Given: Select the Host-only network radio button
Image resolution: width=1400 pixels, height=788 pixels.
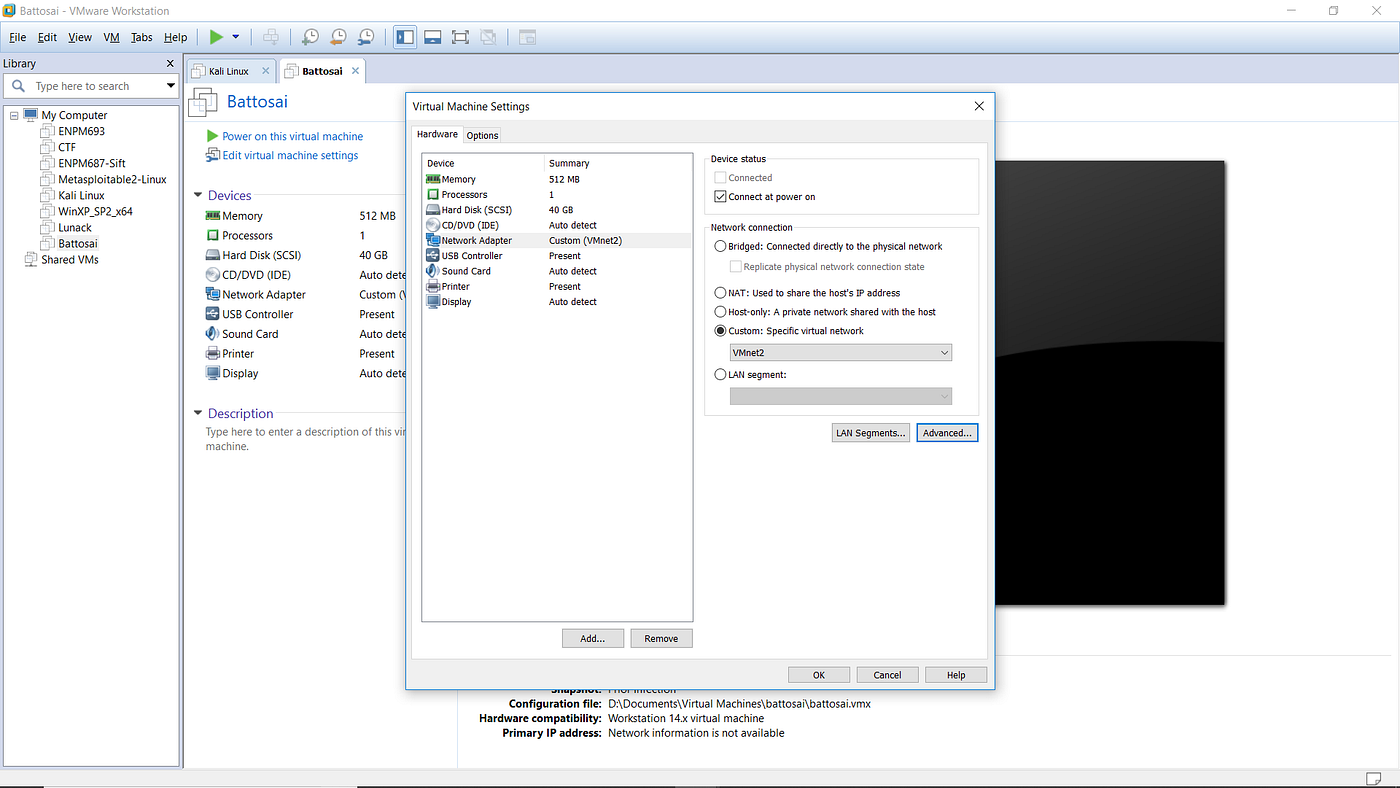Looking at the screenshot, I should tap(720, 312).
